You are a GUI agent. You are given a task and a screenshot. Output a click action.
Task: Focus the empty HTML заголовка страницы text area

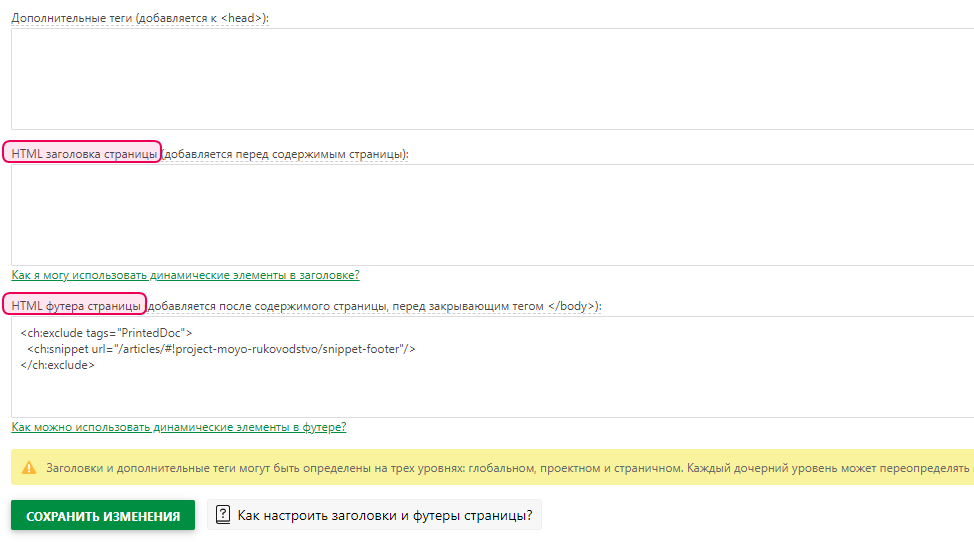pyautogui.click(x=490, y=214)
